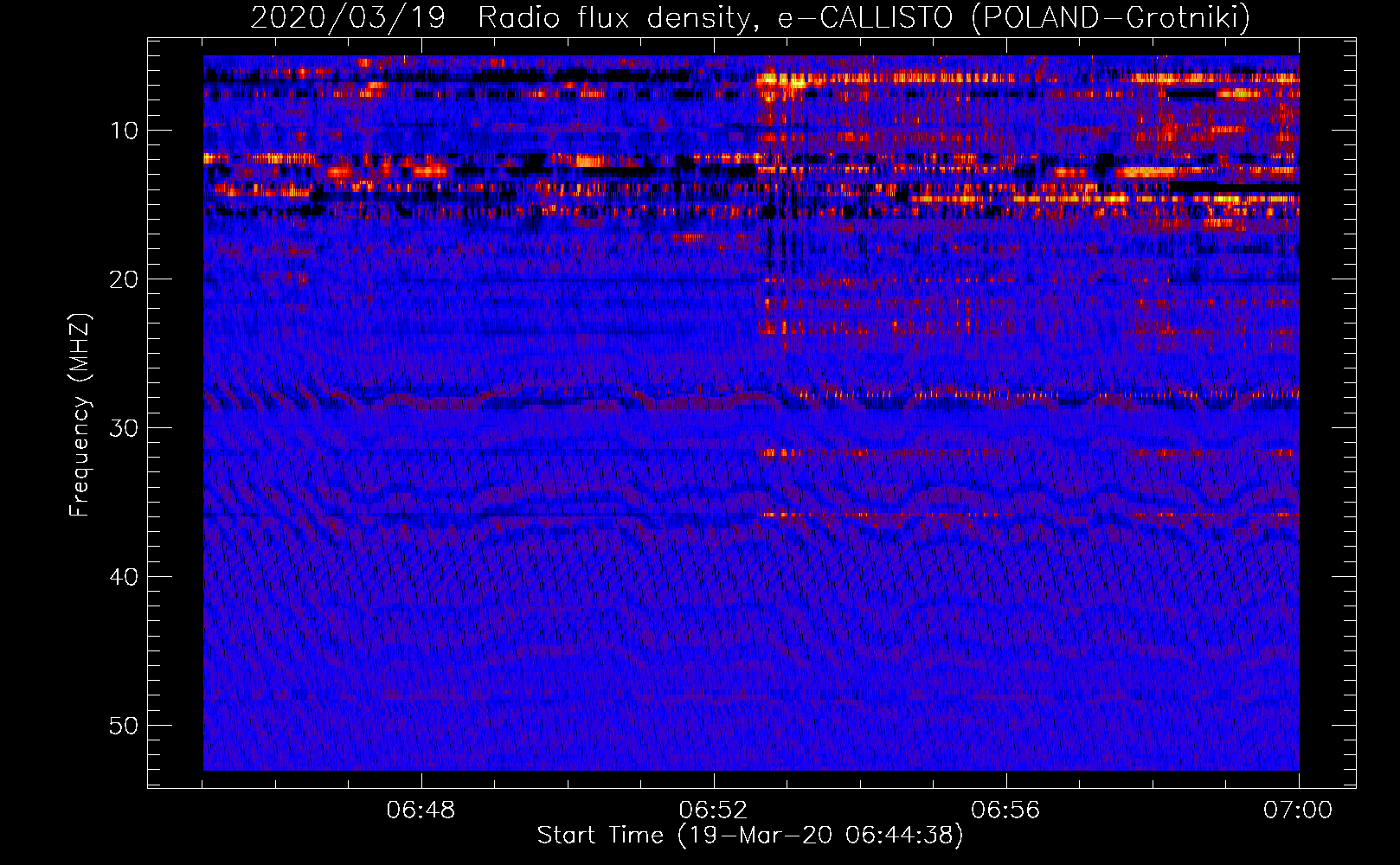Click the 06:56 time tick label
The image size is (1400, 865).
1006,811
